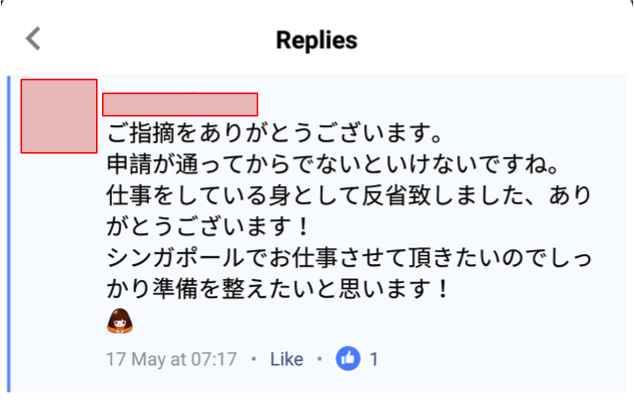Click the Replies header title
Screen dimensions: 634x408
pyautogui.click(x=316, y=40)
